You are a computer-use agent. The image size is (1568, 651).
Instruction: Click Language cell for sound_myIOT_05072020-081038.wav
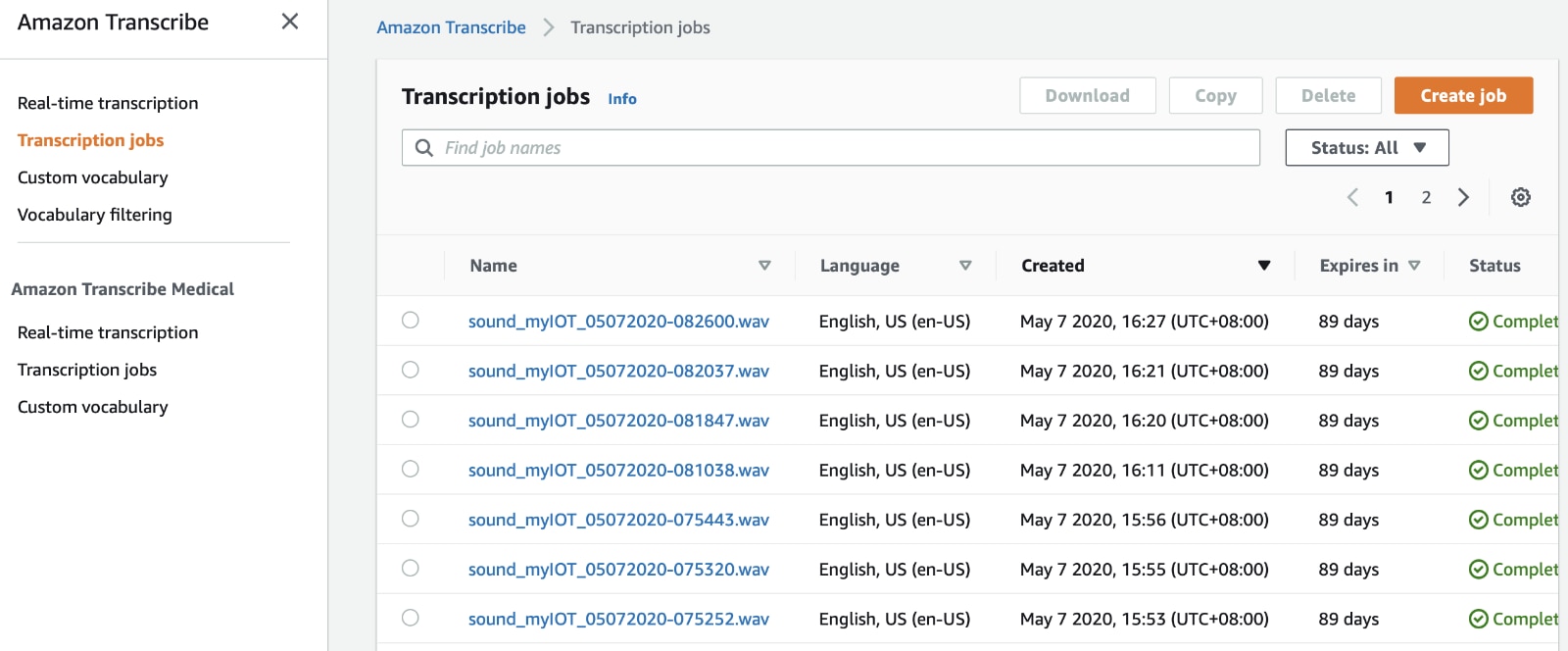coord(895,471)
